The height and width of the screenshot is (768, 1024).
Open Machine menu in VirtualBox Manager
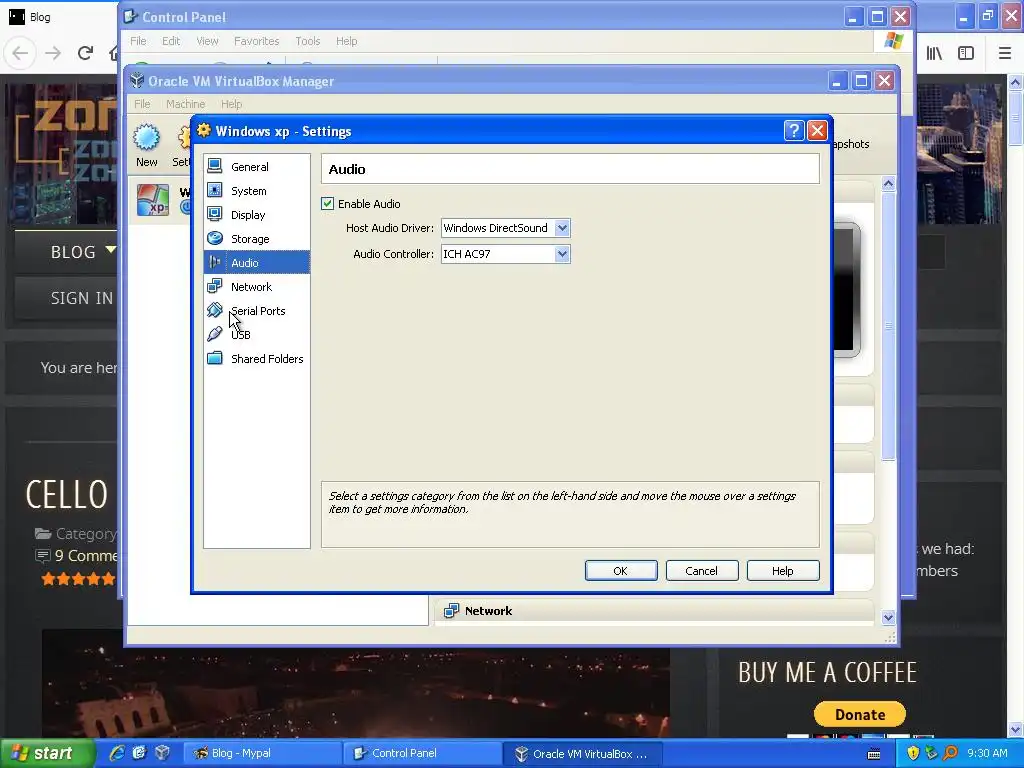click(x=185, y=104)
